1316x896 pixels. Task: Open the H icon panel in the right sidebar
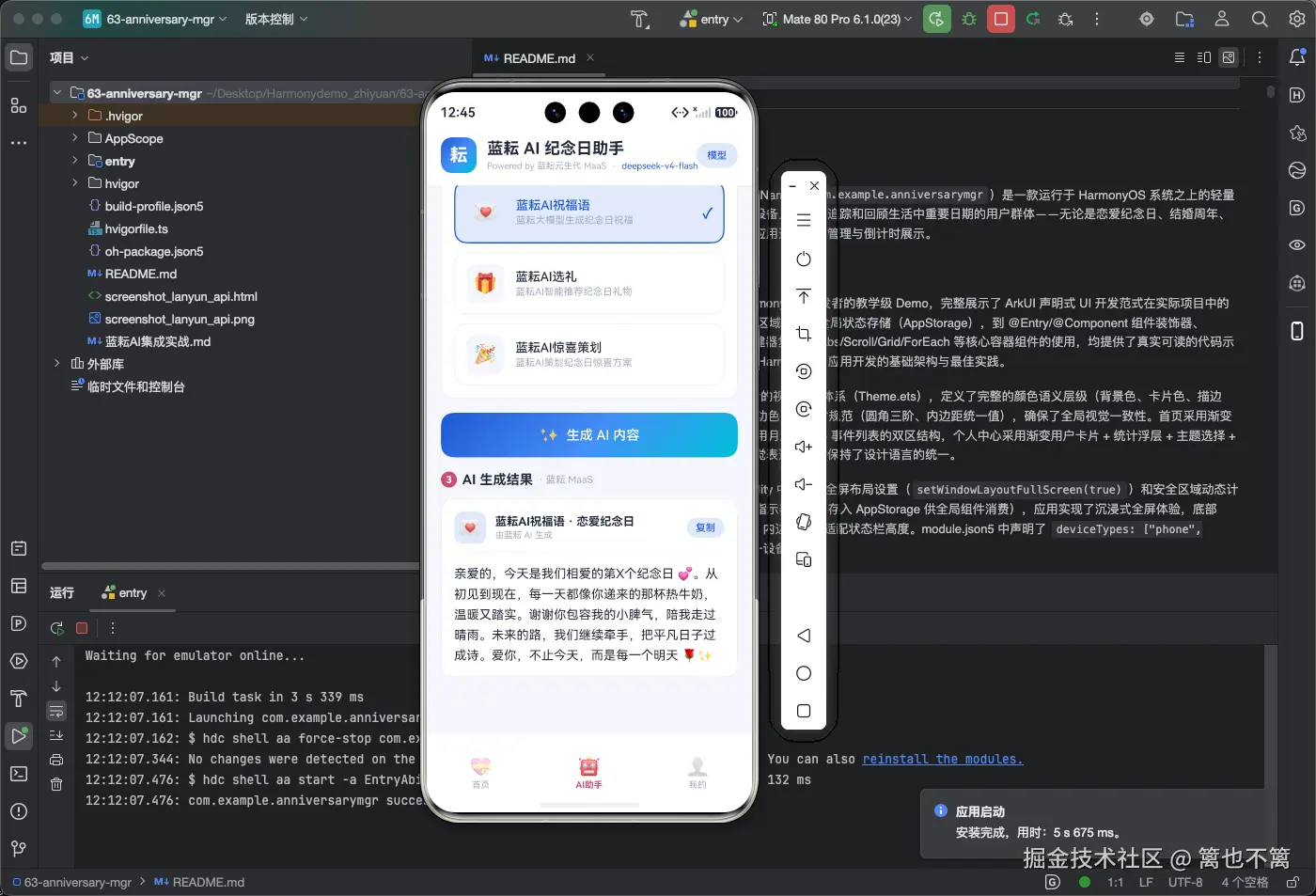pos(1297,95)
